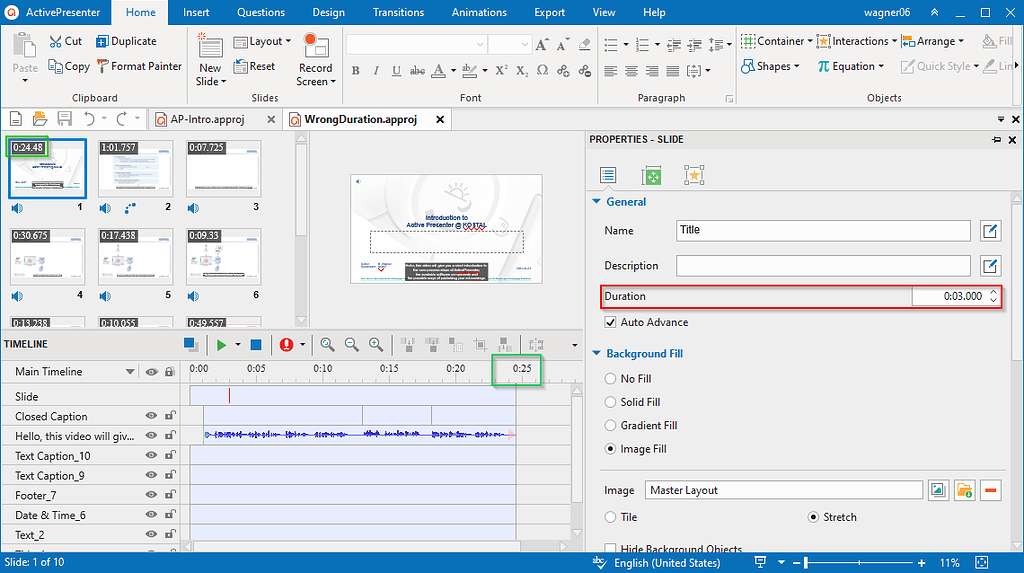
Task: Open the AP-Intro.approj document tab
Action: (207, 119)
